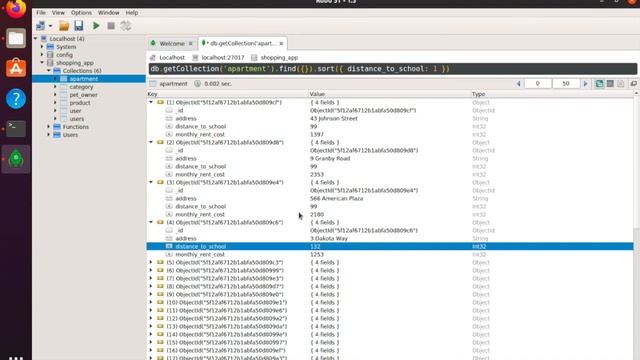640x360 pixels.
Task: Select address value 43 Johnson Street
Action: (333, 118)
